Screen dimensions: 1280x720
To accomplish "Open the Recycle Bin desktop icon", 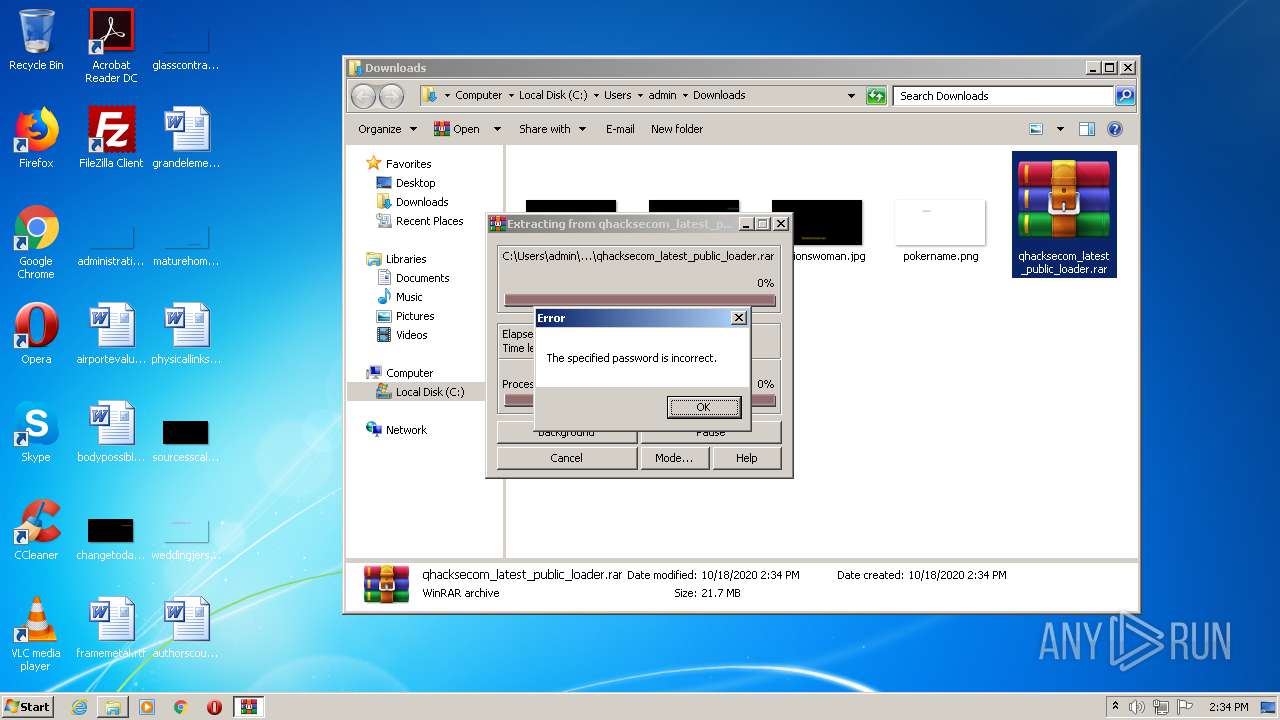I will click(x=36, y=40).
